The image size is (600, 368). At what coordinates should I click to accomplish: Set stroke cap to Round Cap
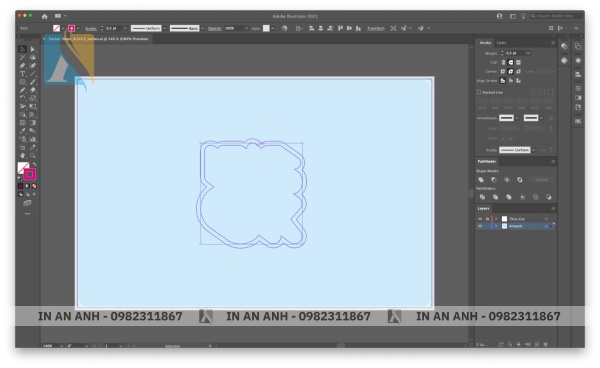pos(510,62)
